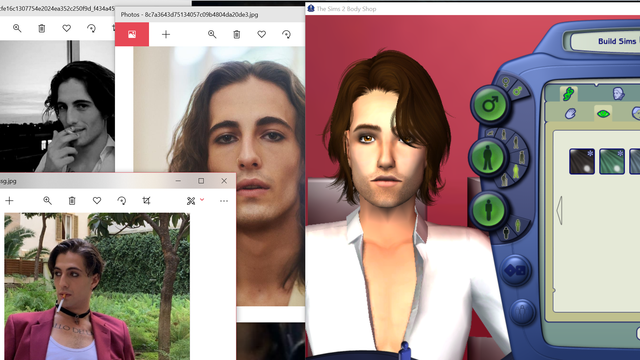Pick the dark body shape silhouette
The image size is (640, 360).
[506, 233]
